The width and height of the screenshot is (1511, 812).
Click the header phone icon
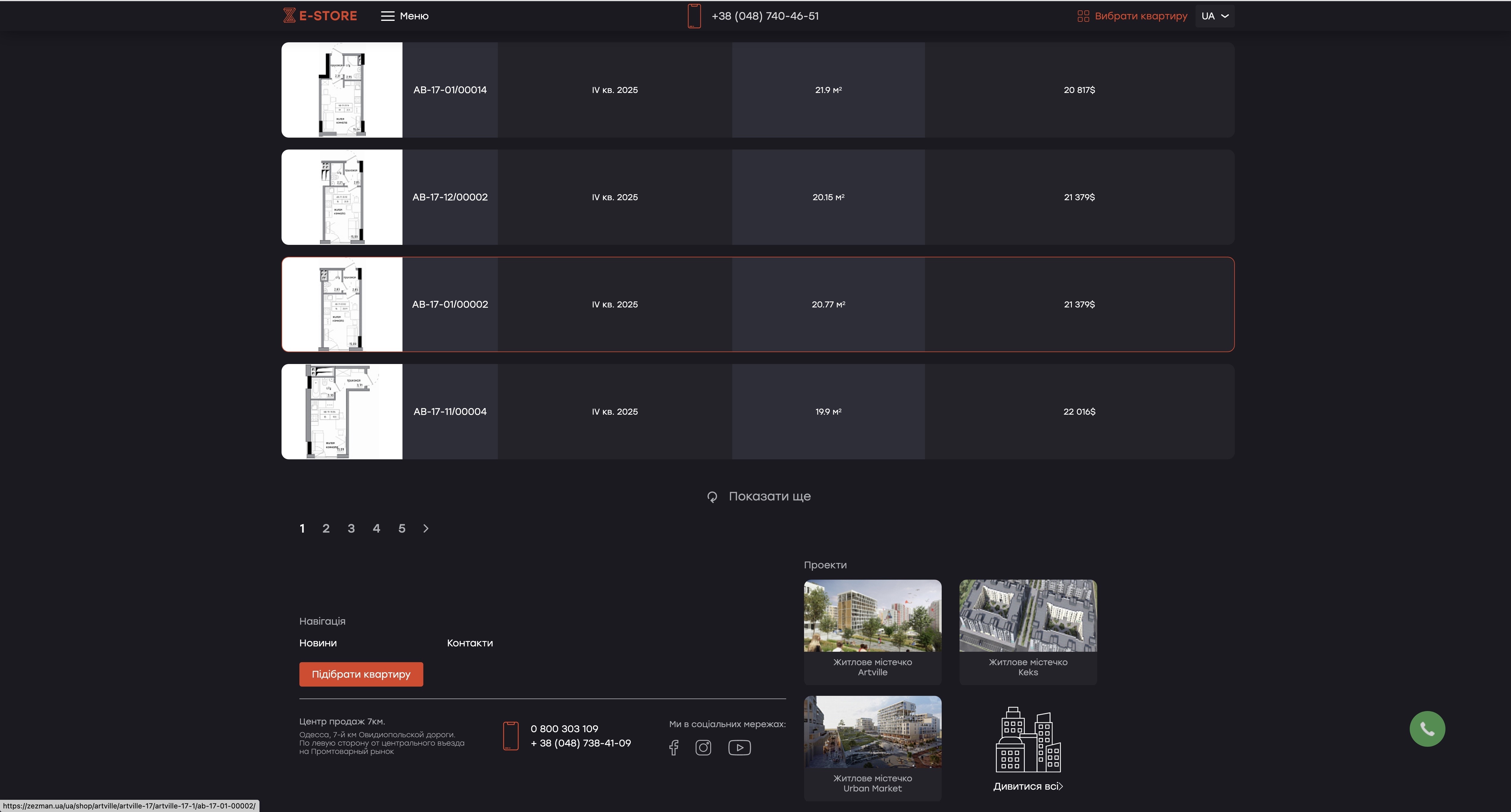tap(694, 16)
